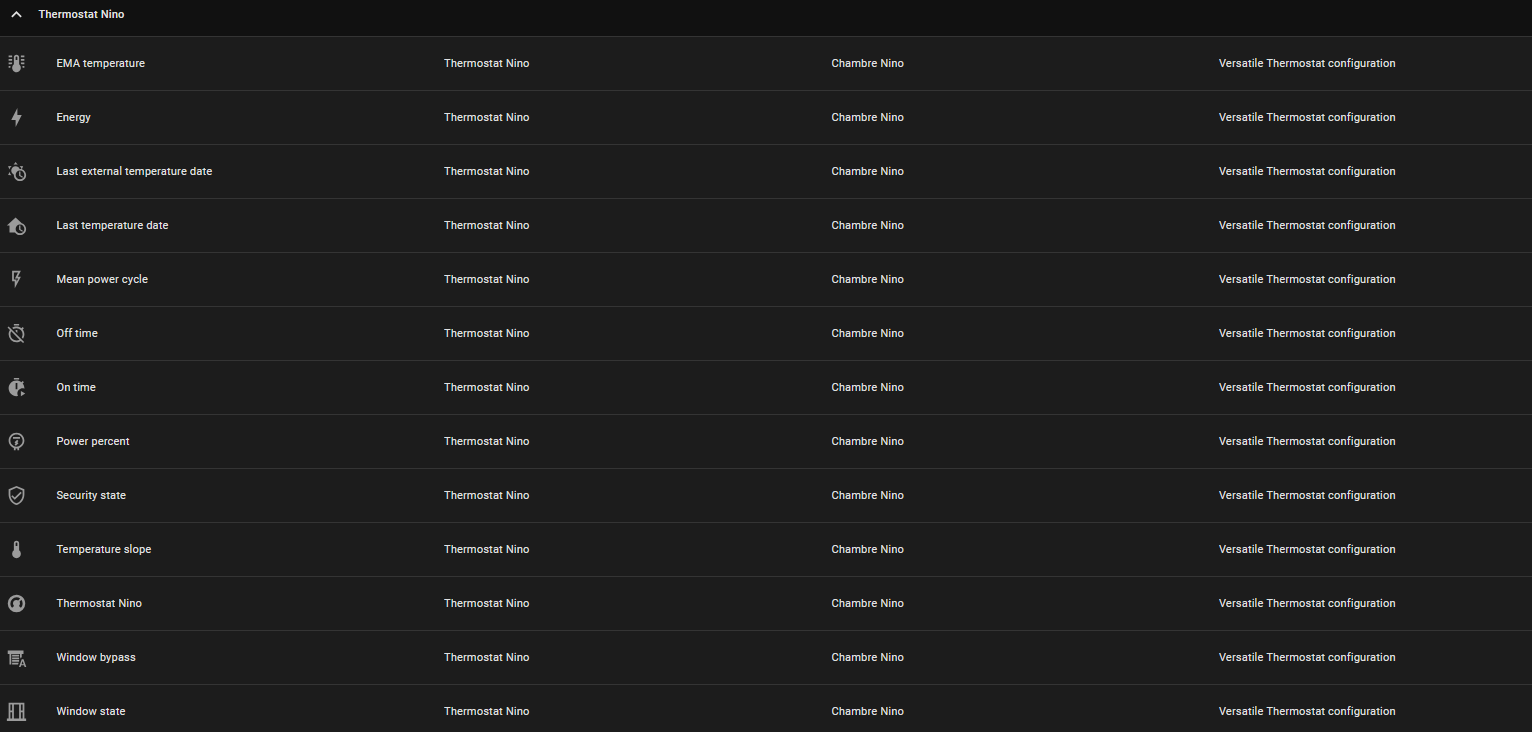
Task: Click Thermostat Nino device in the Window state row
Action: 487,711
